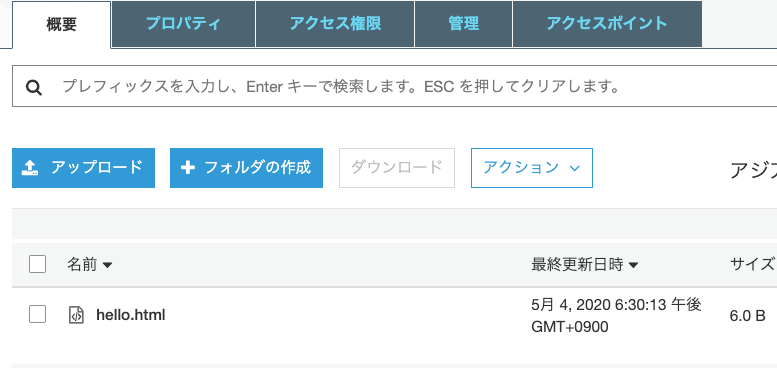Viewport: 777px width, 368px height.
Task: Click the plus icon on フォルダの作成
Action: pyautogui.click(x=188, y=168)
